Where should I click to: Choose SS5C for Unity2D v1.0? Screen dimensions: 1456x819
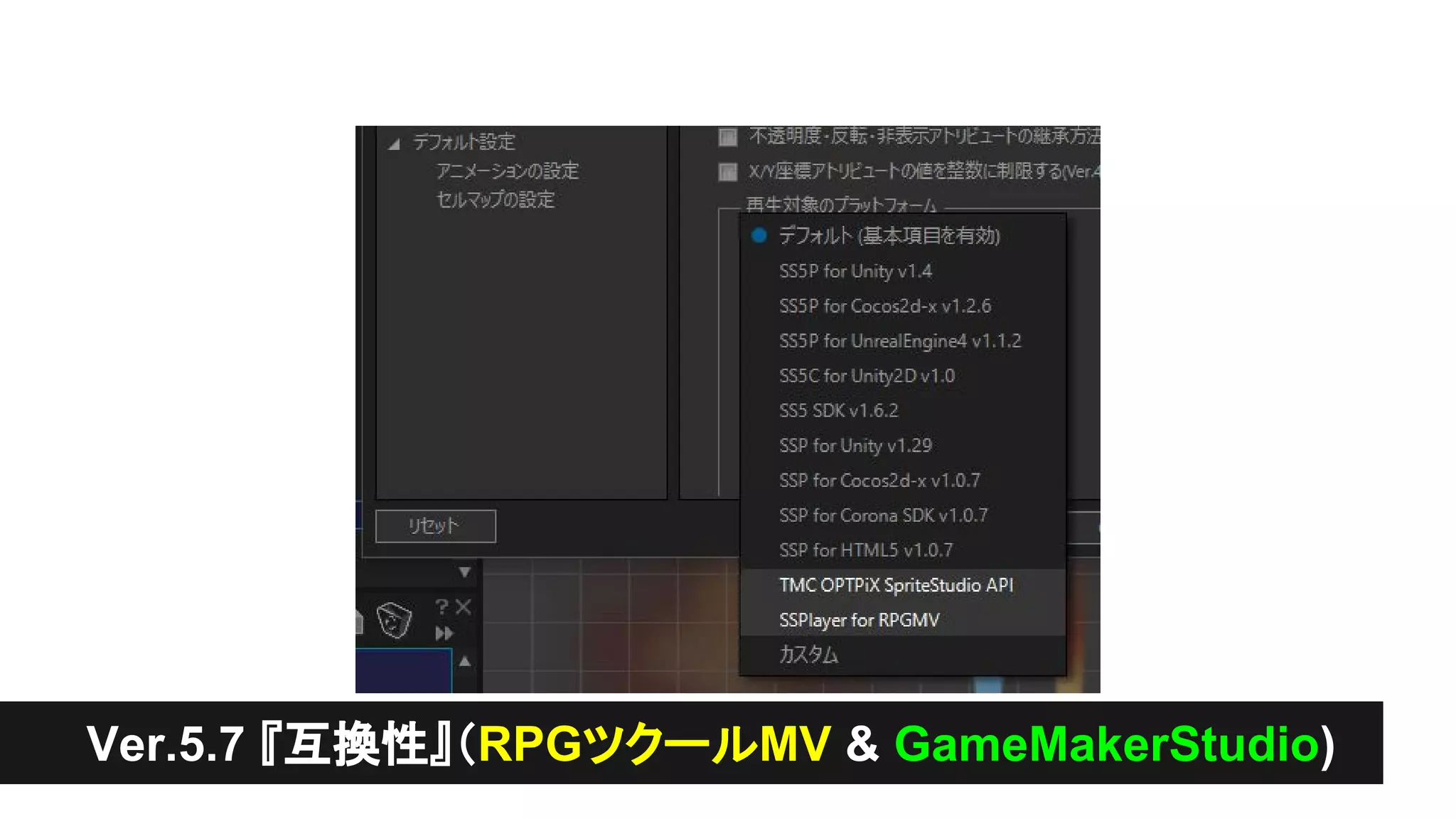point(903,375)
